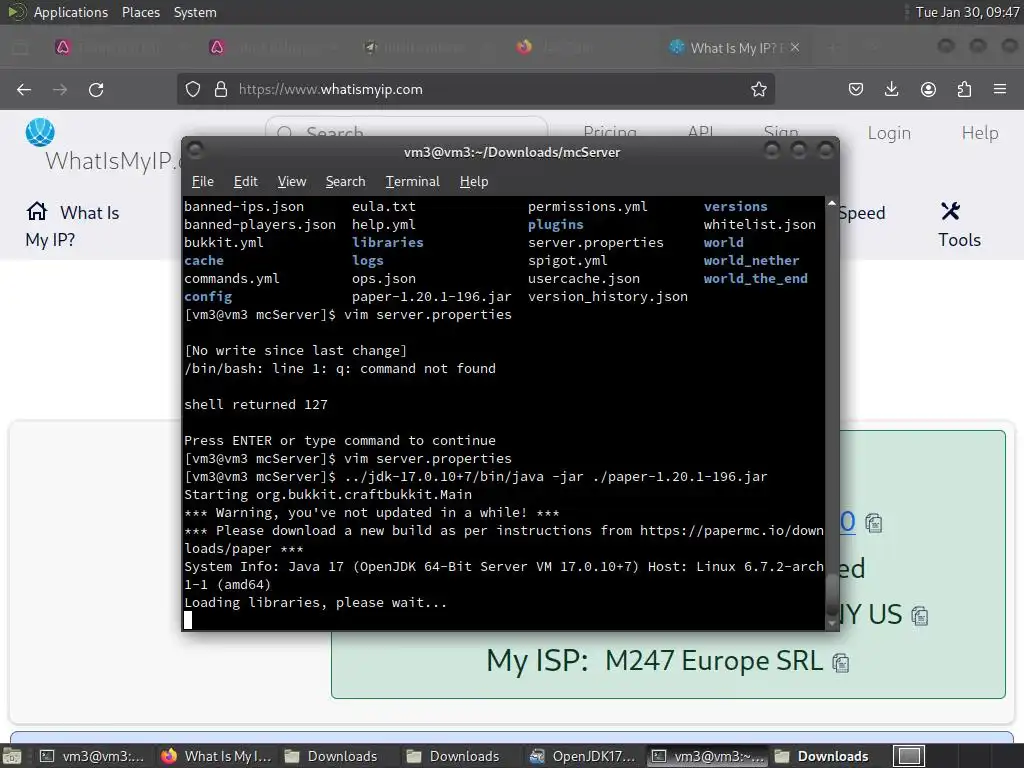The image size is (1024, 768).
Task: Open the Places menu in top panel
Action: tap(140, 12)
